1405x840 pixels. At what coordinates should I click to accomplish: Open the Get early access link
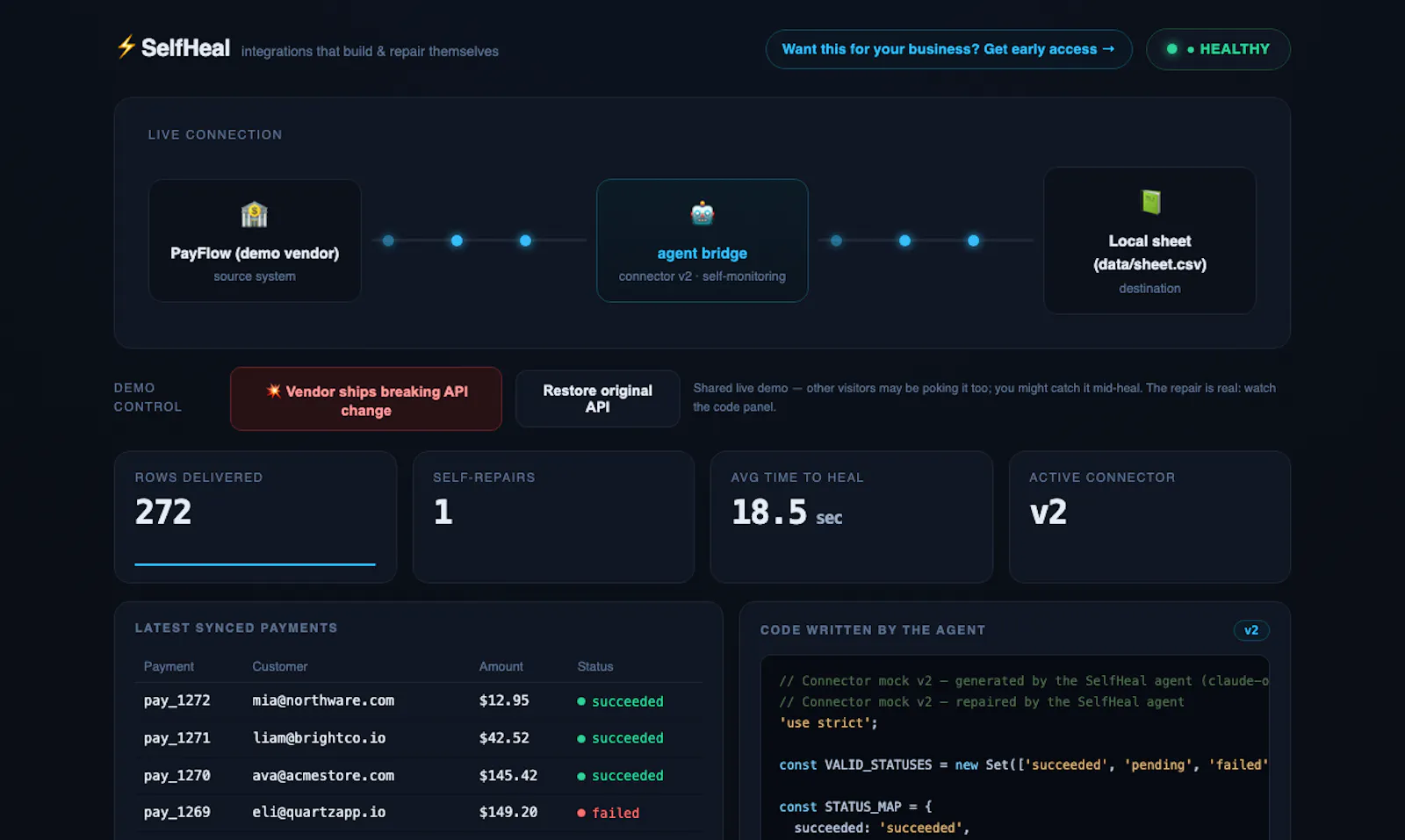click(x=948, y=49)
